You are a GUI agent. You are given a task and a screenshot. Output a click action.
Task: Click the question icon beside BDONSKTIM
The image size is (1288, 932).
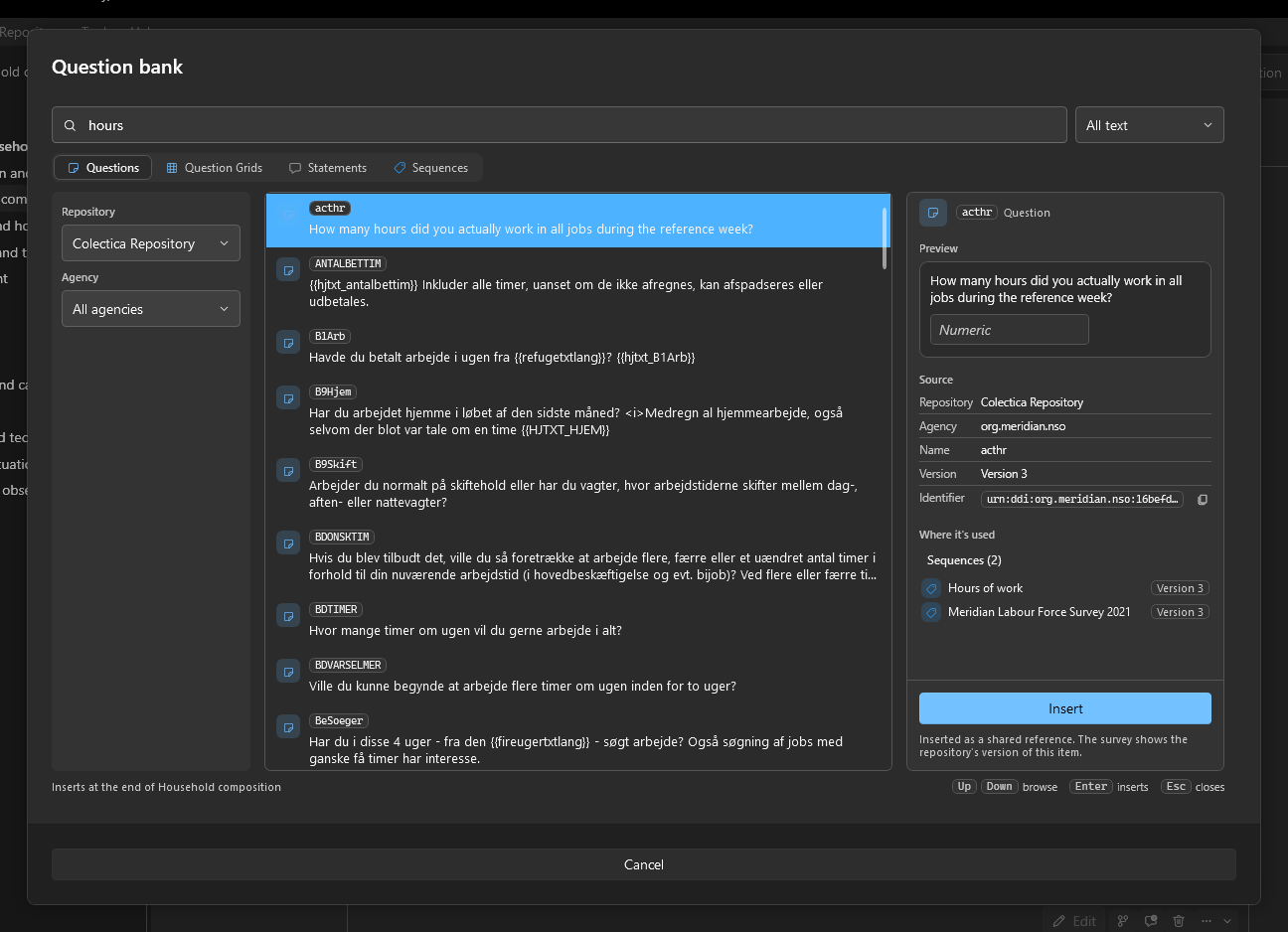pos(288,543)
